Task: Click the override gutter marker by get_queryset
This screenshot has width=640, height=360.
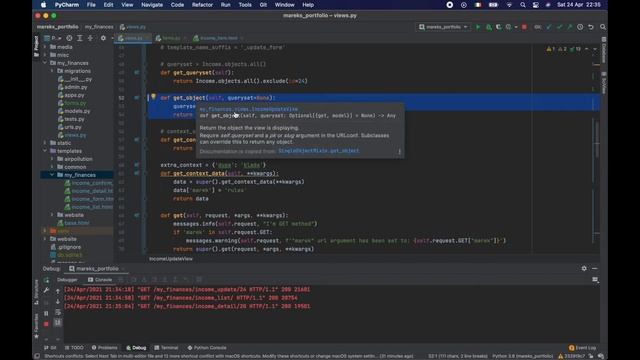Action: click(x=136, y=72)
